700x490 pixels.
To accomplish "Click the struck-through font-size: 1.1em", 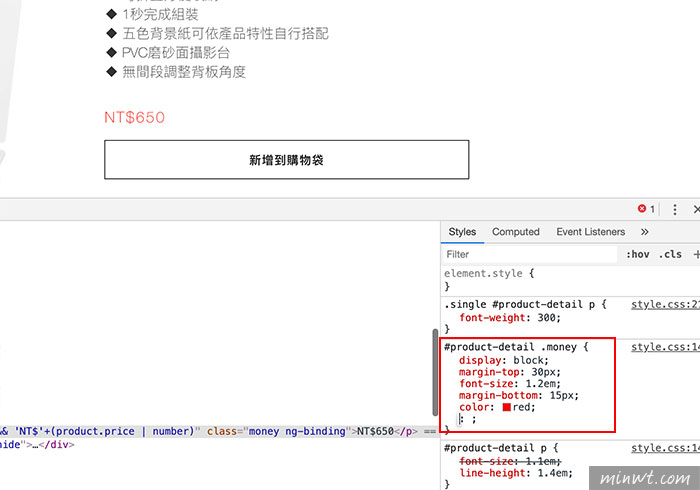I will click(510, 461).
